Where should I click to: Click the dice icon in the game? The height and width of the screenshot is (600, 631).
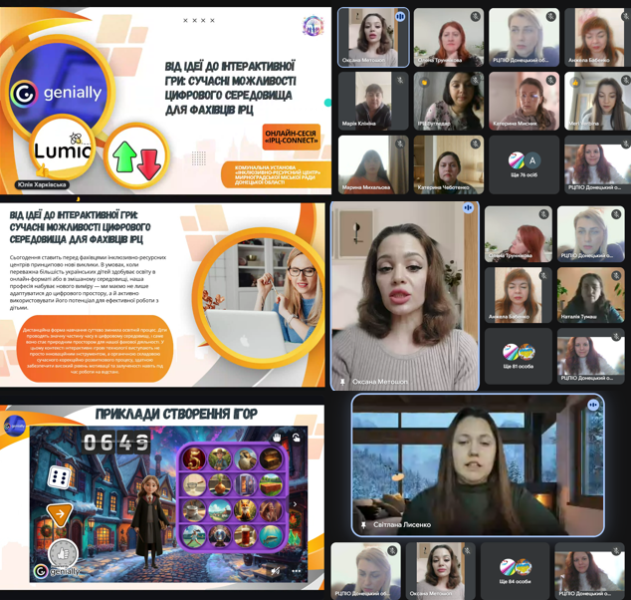[x=59, y=477]
